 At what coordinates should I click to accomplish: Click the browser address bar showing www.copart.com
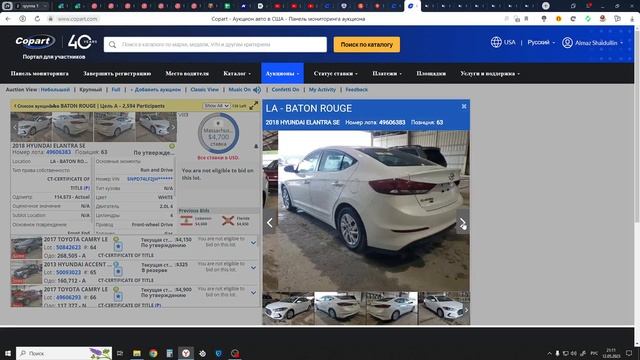tap(78, 19)
